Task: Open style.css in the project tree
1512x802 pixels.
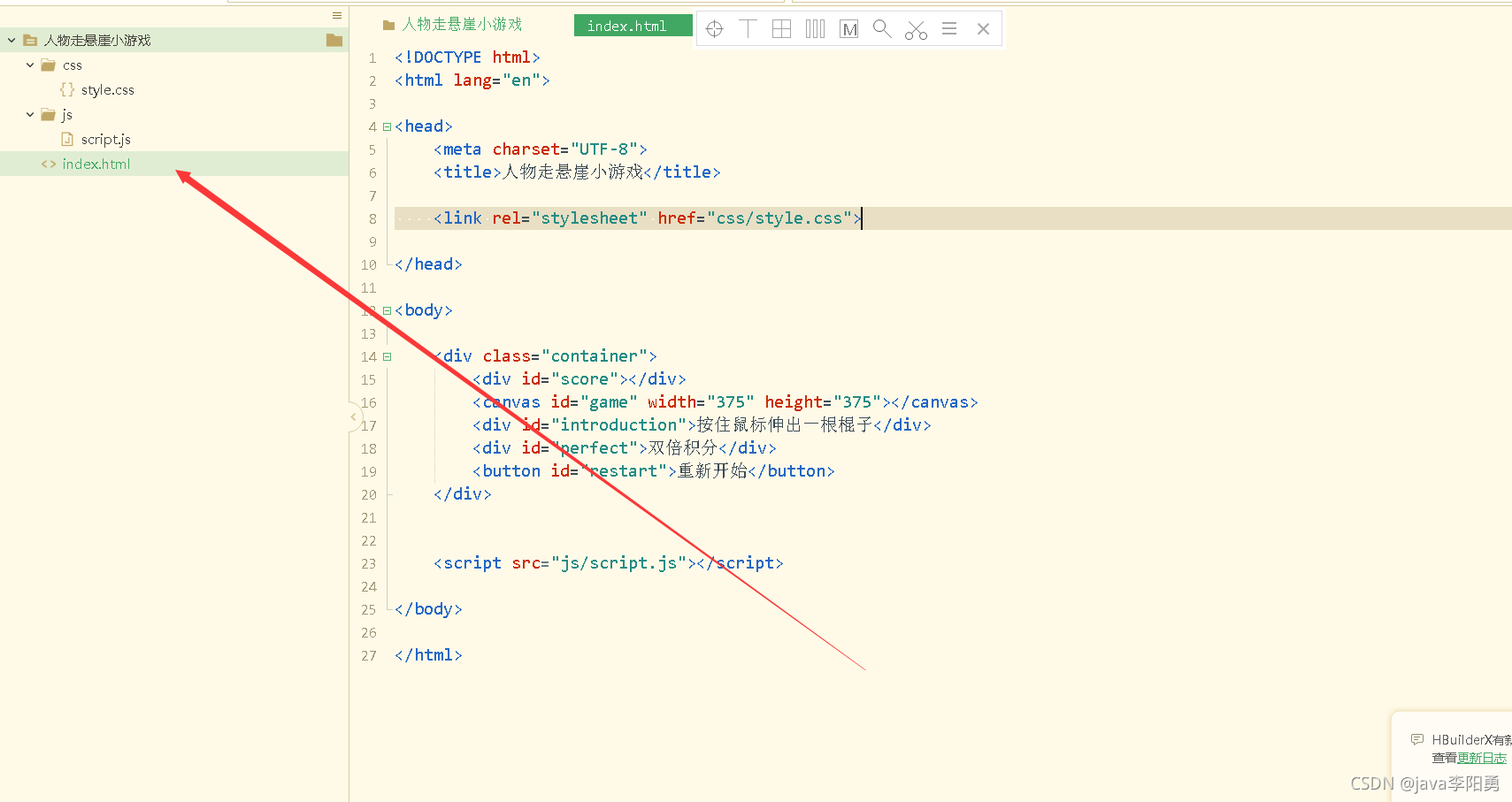Action: (x=108, y=90)
